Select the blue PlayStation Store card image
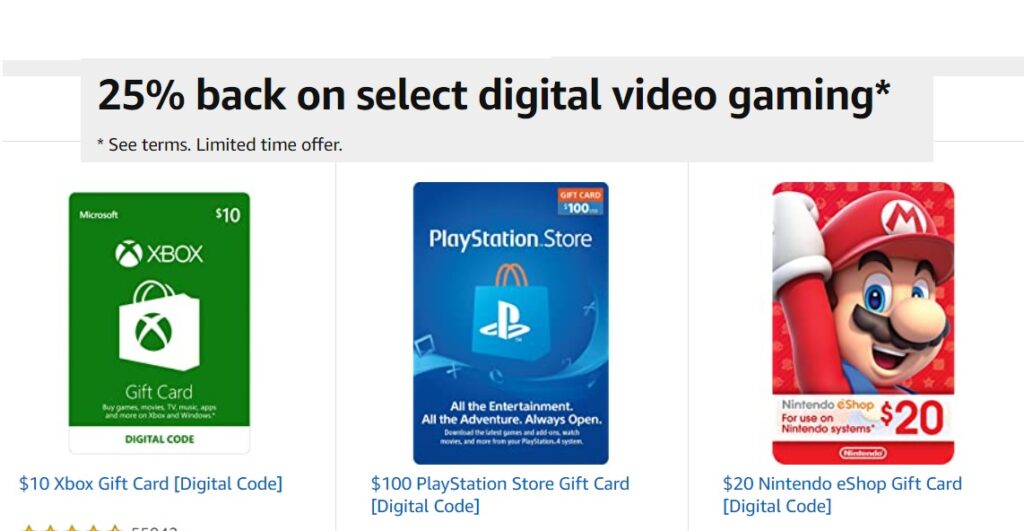This screenshot has height=531, width=1024. coord(511,323)
